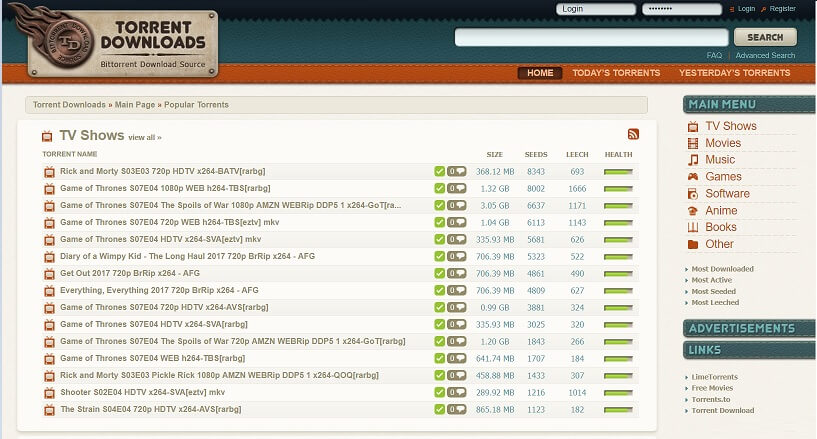
Task: Select Software in Main Menu
Action: pos(727,194)
